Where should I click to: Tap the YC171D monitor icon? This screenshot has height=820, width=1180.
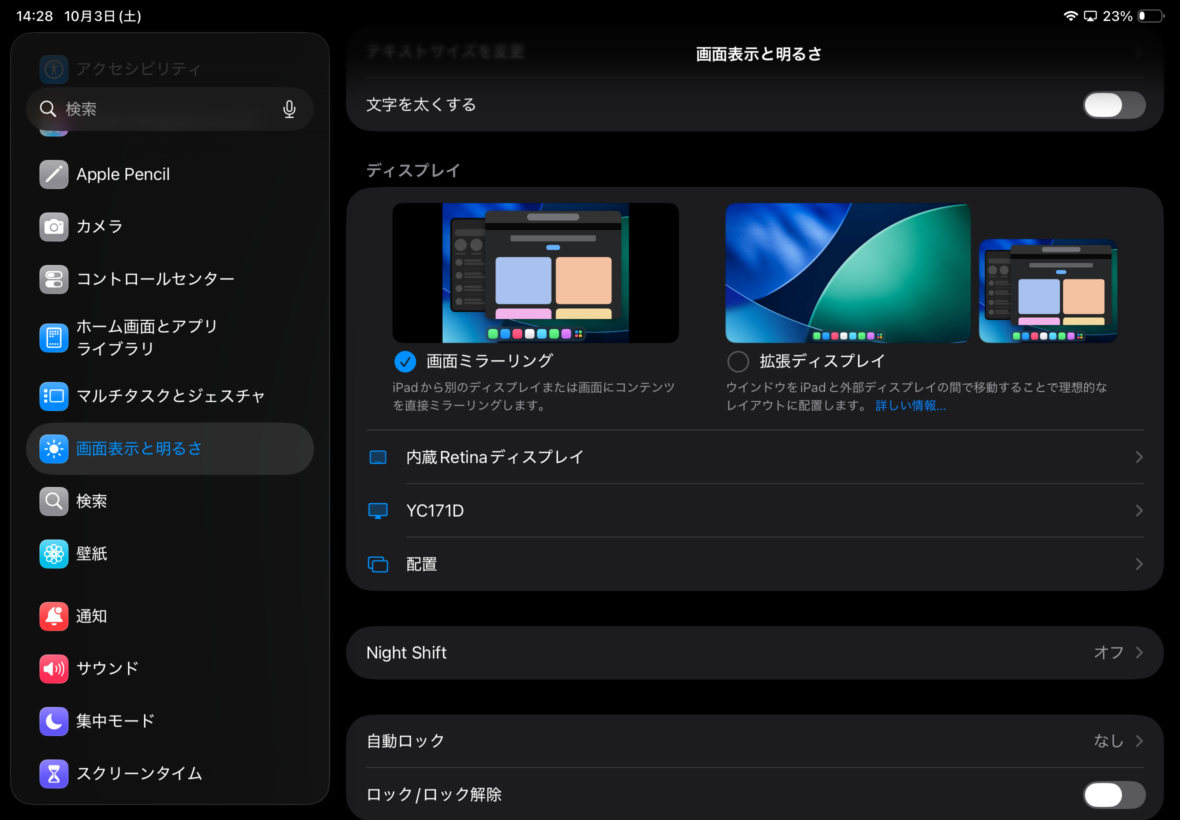click(378, 511)
